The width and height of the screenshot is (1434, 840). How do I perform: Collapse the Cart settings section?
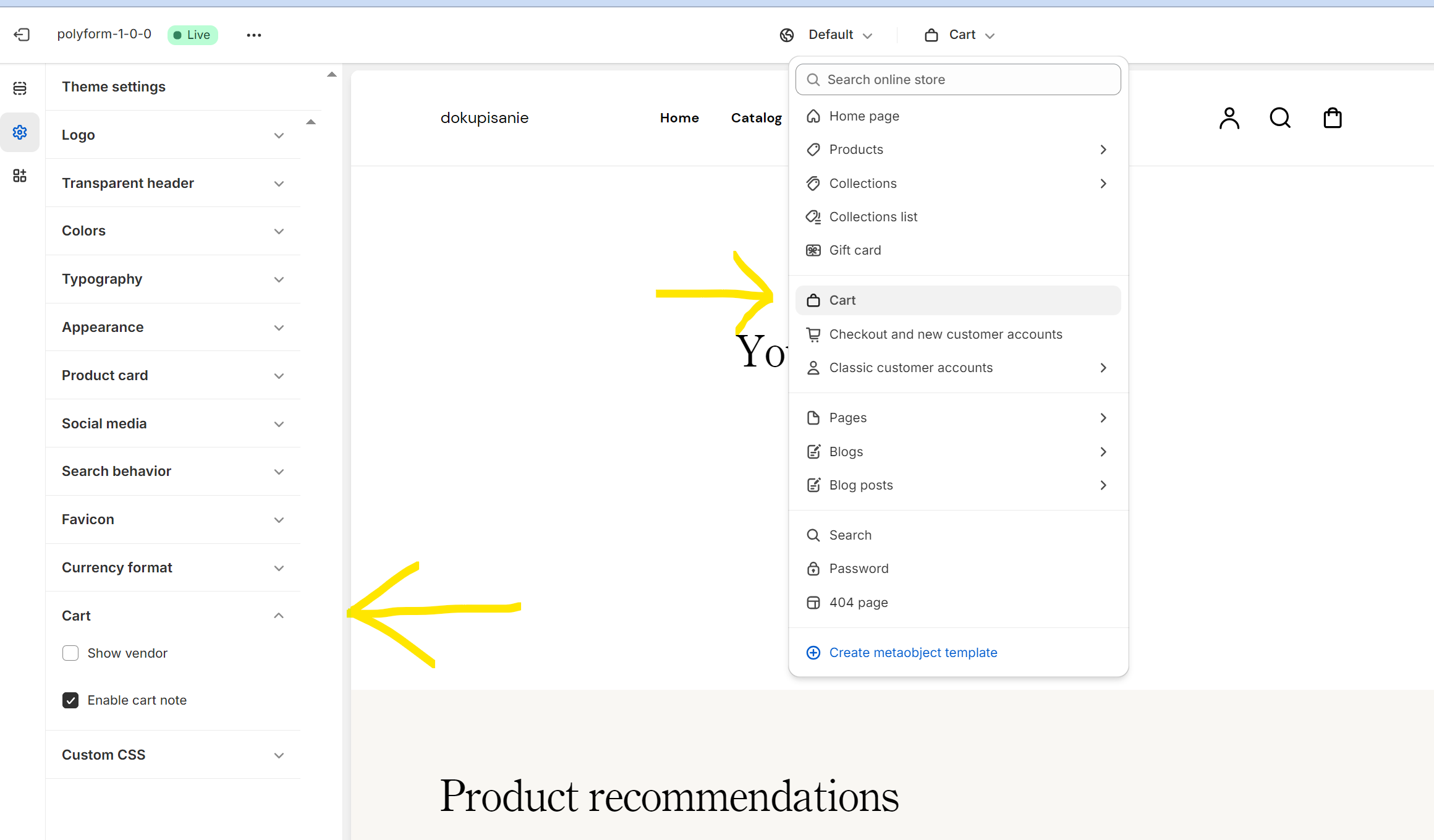[x=279, y=616]
